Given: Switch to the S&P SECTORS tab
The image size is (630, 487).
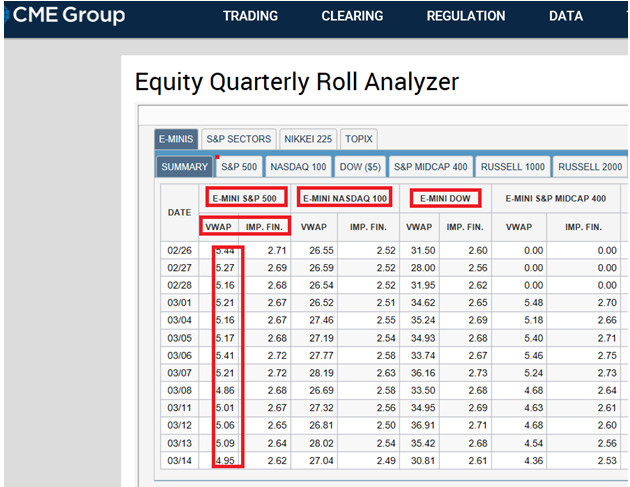Looking at the screenshot, I should click(239, 139).
